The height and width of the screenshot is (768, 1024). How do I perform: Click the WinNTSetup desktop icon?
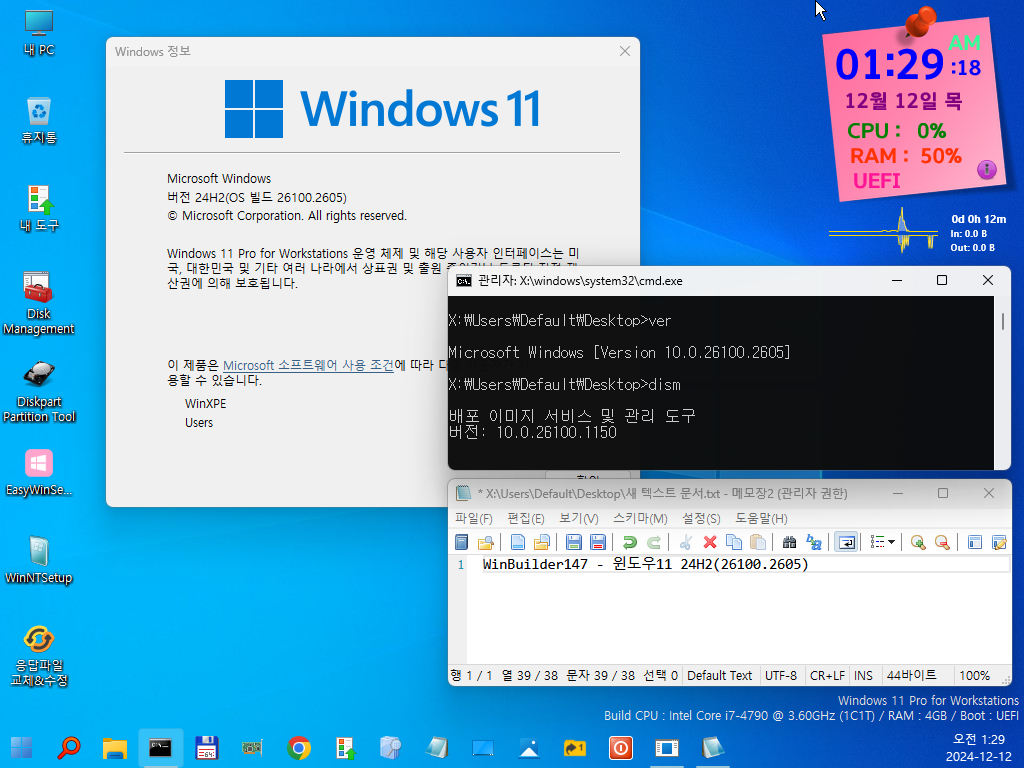point(39,560)
